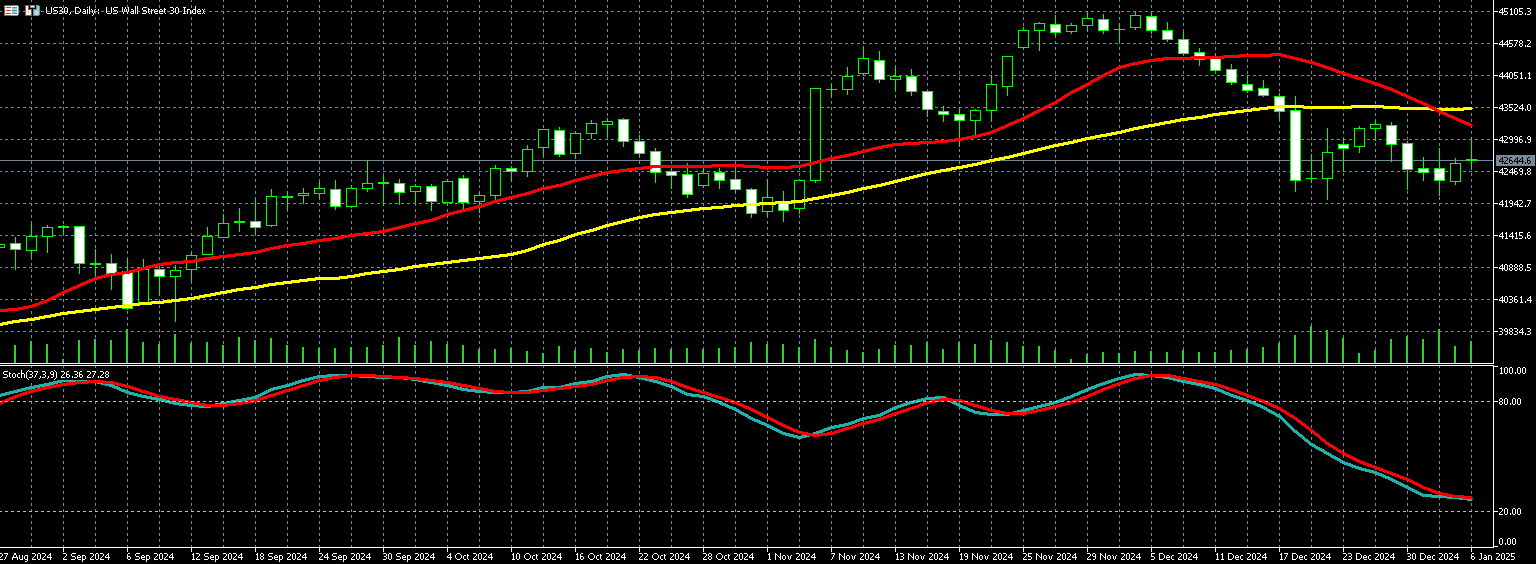Click the right end of red moving average

click(x=1470, y=125)
